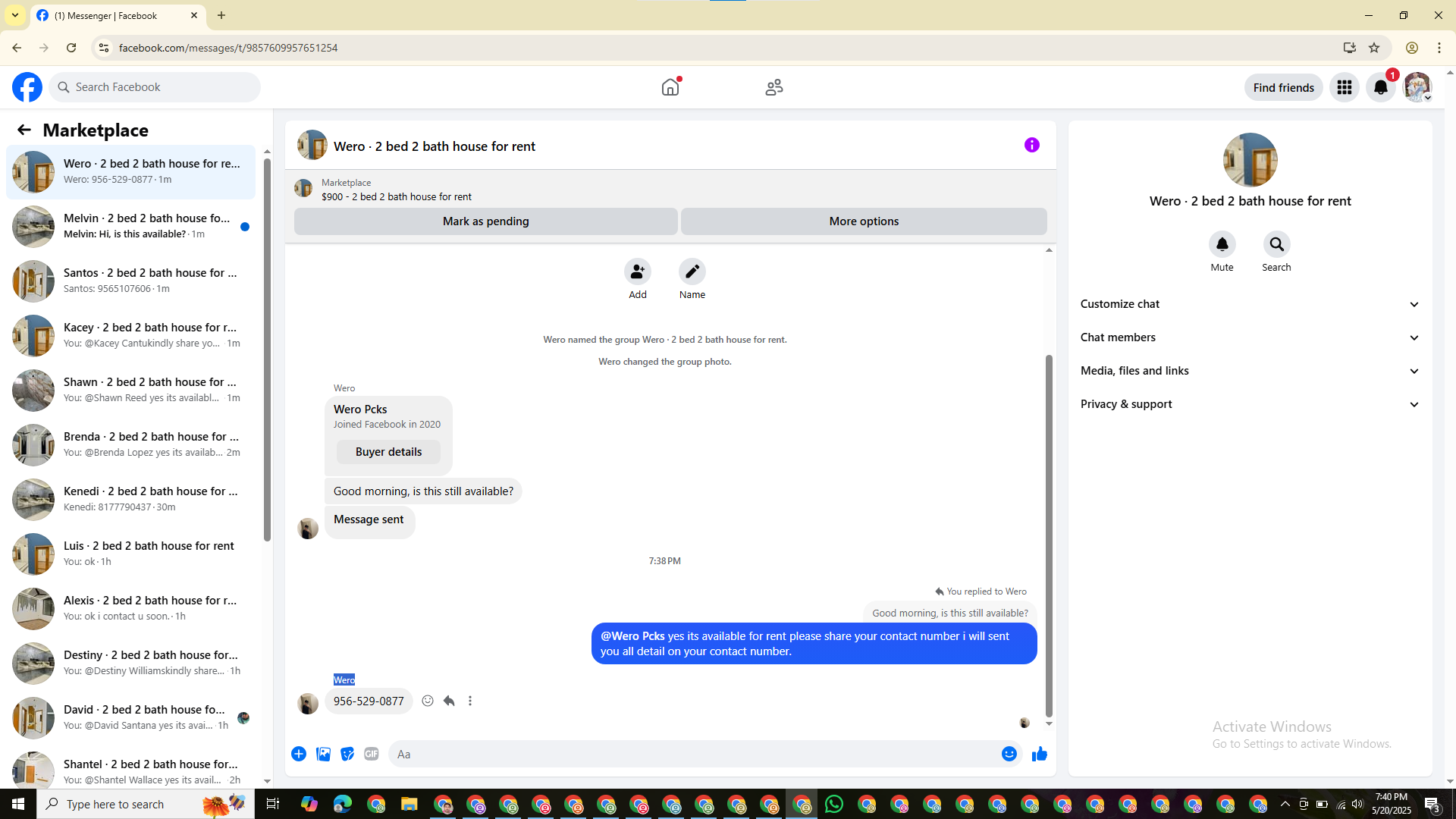Attach a photo with the image icon
The height and width of the screenshot is (819, 1456).
point(323,754)
